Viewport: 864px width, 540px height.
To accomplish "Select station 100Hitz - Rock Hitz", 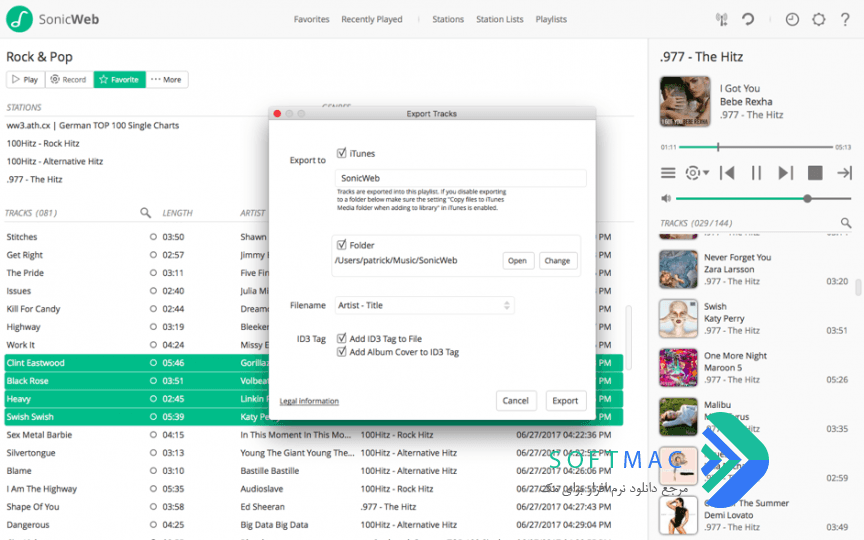I will coord(43,143).
